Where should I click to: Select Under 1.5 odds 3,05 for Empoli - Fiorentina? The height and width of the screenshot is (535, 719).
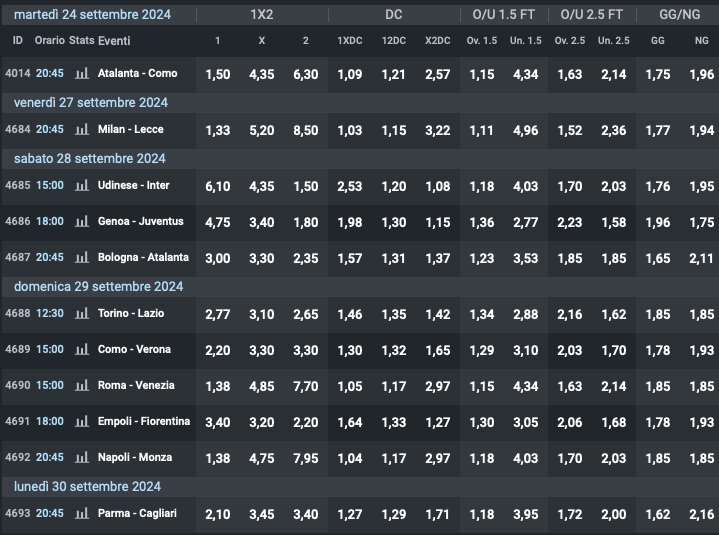(526, 422)
